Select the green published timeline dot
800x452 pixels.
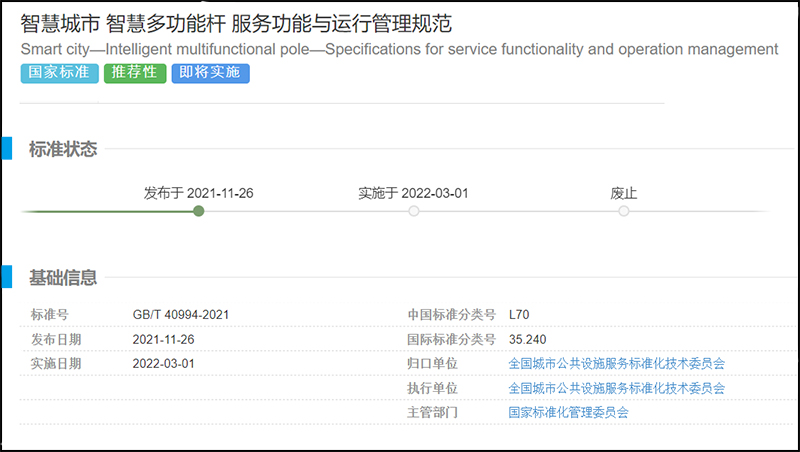[x=198, y=211]
